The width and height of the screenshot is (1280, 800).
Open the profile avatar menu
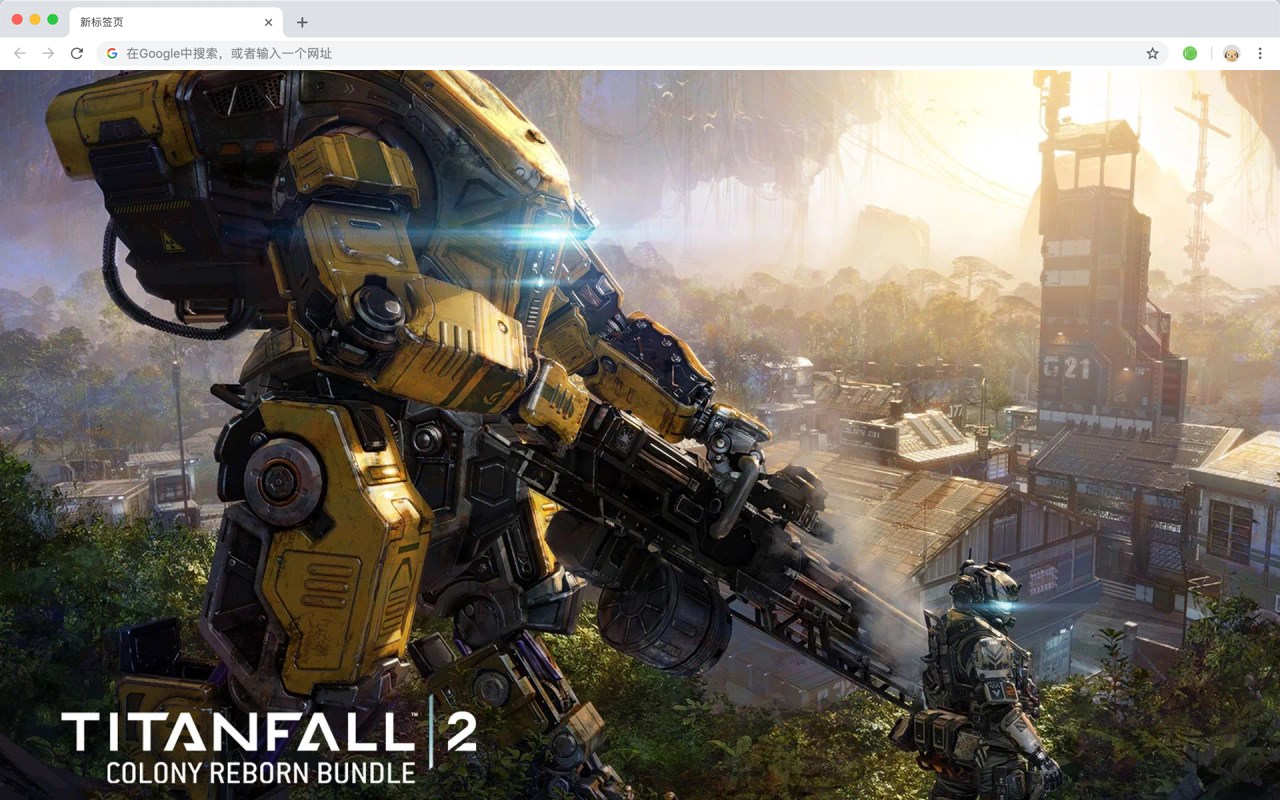(1231, 53)
